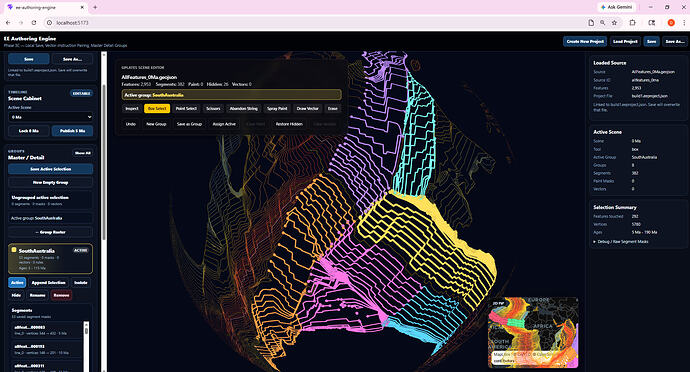Viewport: 690px width, 372px height.
Task: Bookmark this page with the star icon
Action: [614, 22]
